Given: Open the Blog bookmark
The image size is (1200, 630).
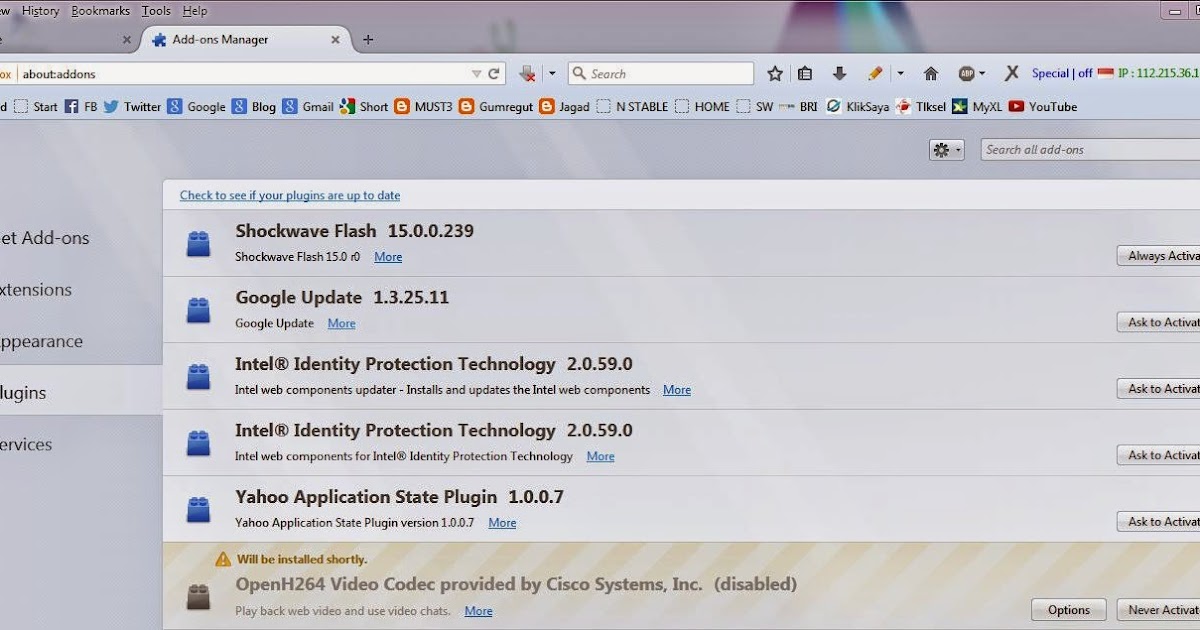Looking at the screenshot, I should (254, 107).
